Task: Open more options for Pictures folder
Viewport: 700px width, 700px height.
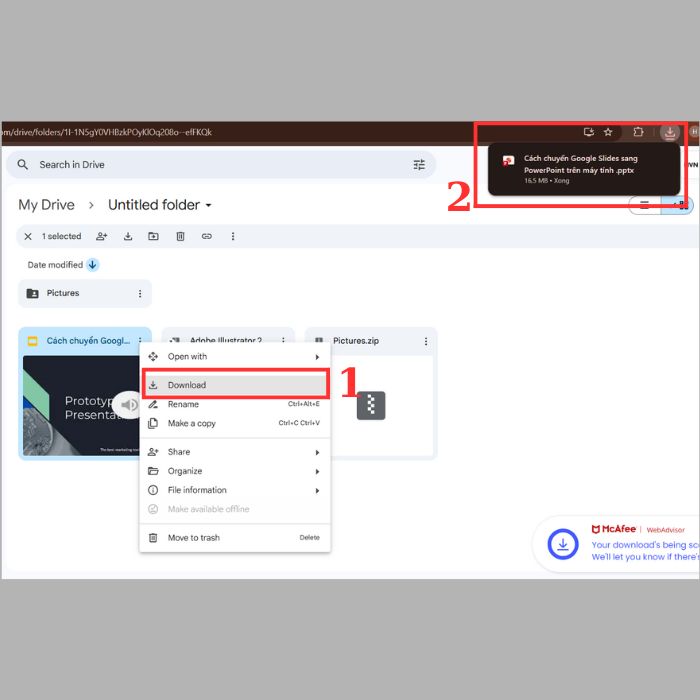Action: point(140,293)
